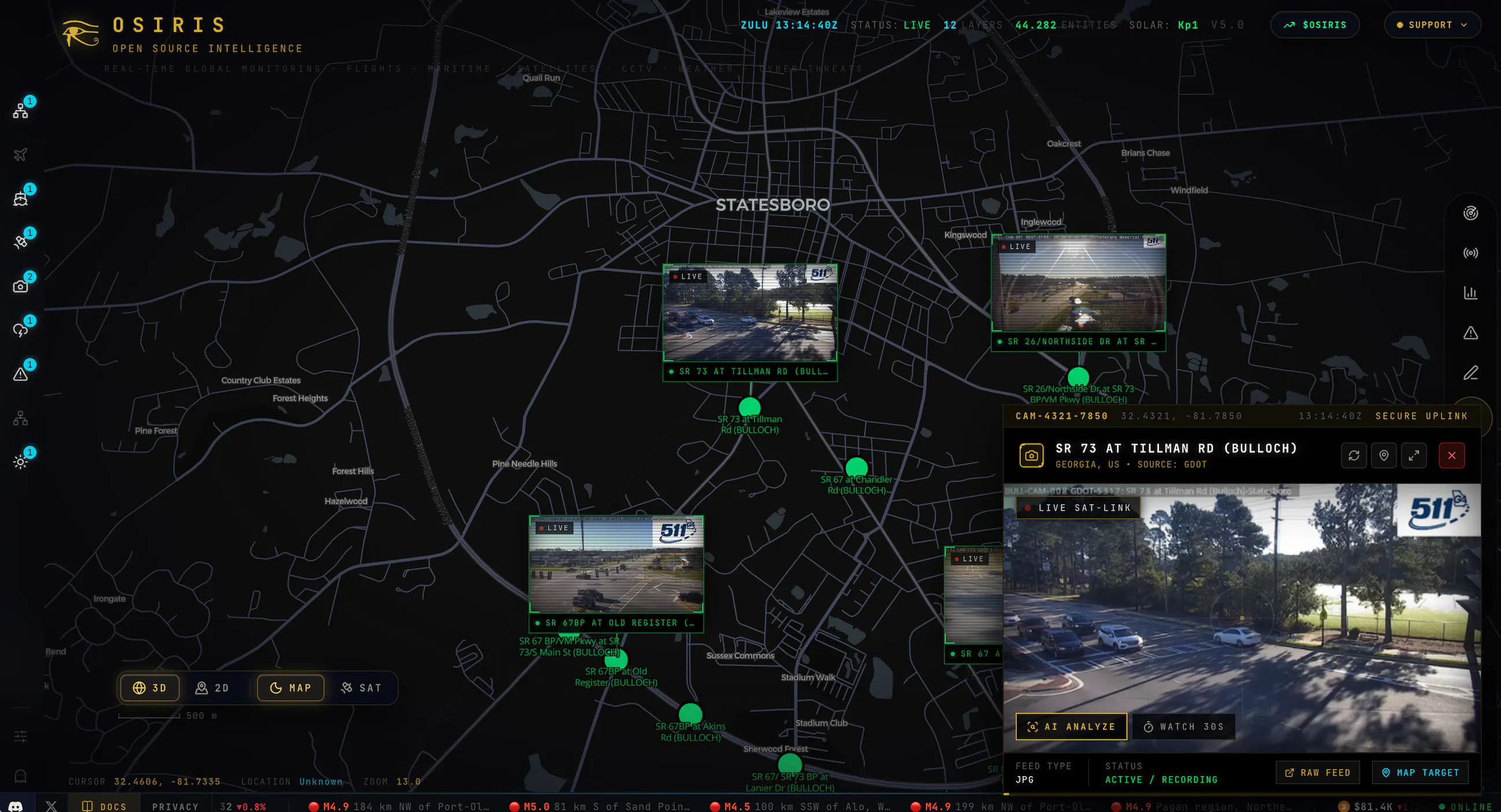The image size is (1501, 812).
Task: Toggle the weather storm cloud layer icon
Action: pos(20,330)
